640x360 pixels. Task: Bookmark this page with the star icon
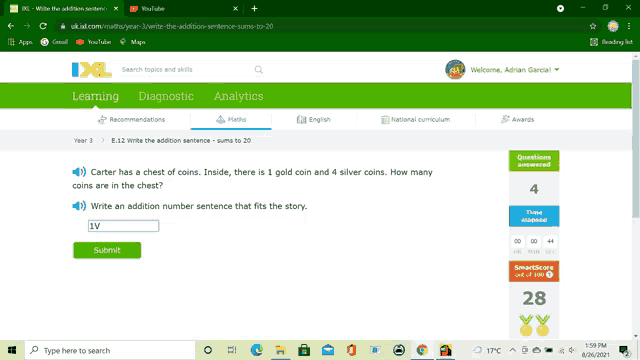(593, 26)
